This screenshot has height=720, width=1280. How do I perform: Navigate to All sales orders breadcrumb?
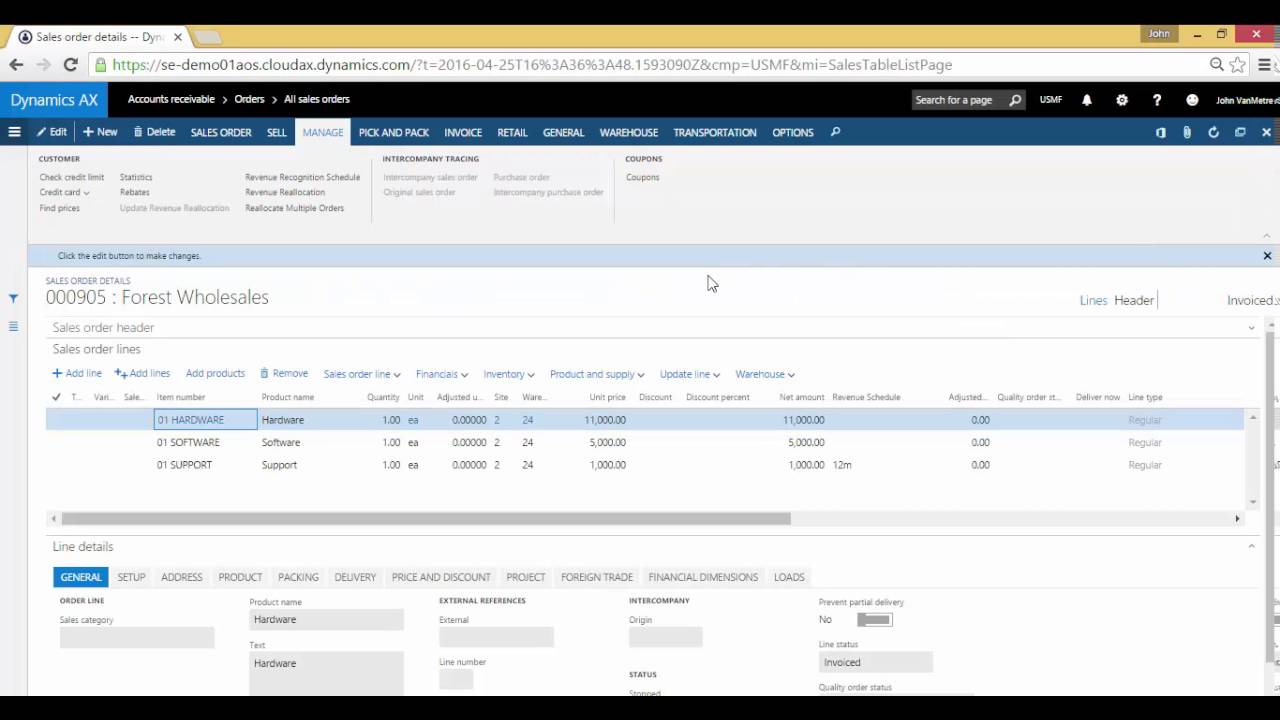[x=317, y=99]
